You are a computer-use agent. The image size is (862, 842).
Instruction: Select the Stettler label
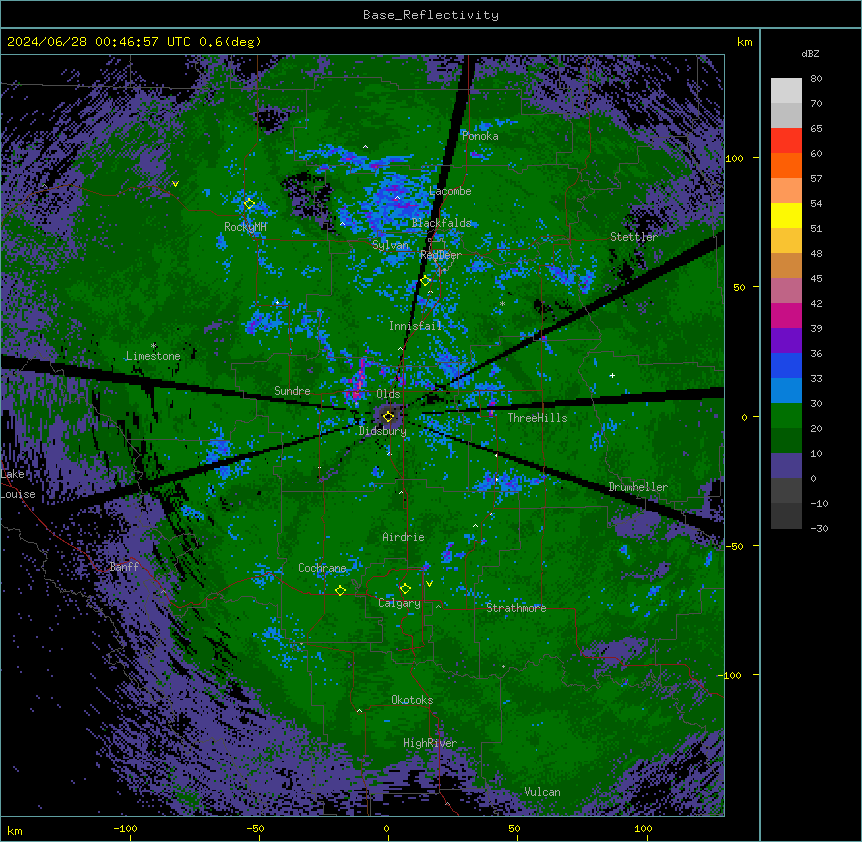(x=634, y=237)
